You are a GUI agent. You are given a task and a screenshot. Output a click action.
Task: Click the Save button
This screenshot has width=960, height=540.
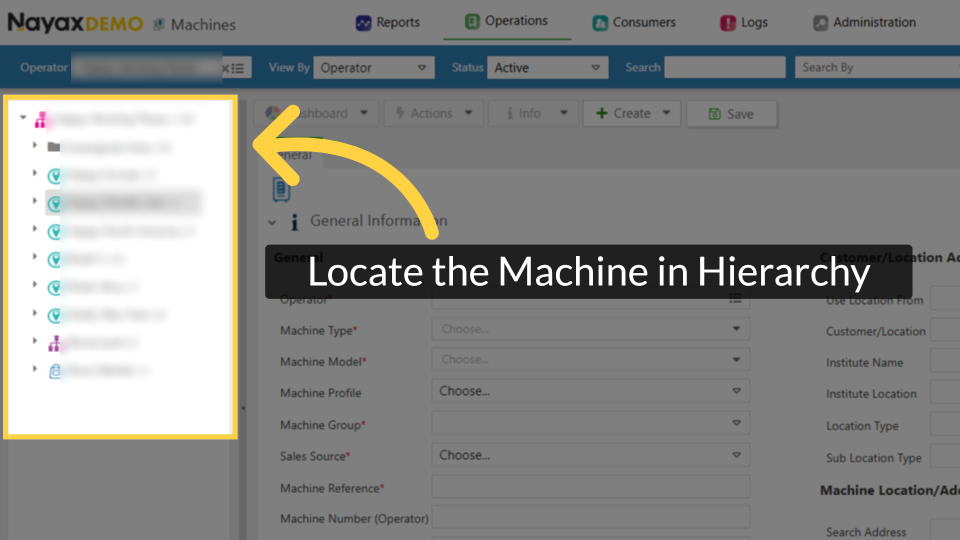pos(731,114)
